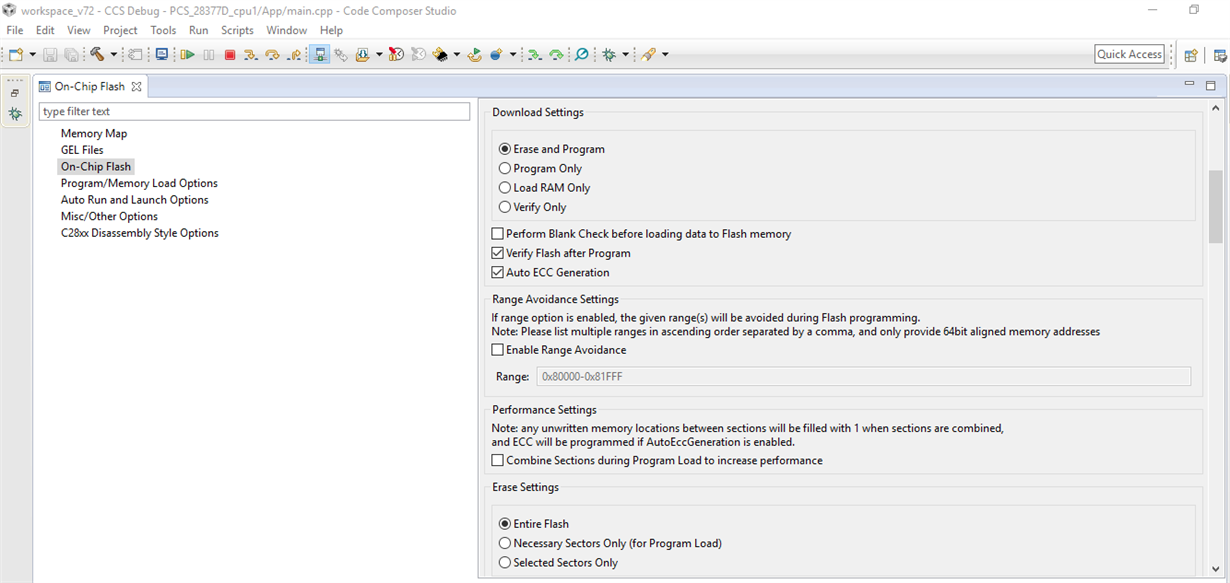
Task: Click the blue Refresh ball icon
Action: (x=496, y=55)
